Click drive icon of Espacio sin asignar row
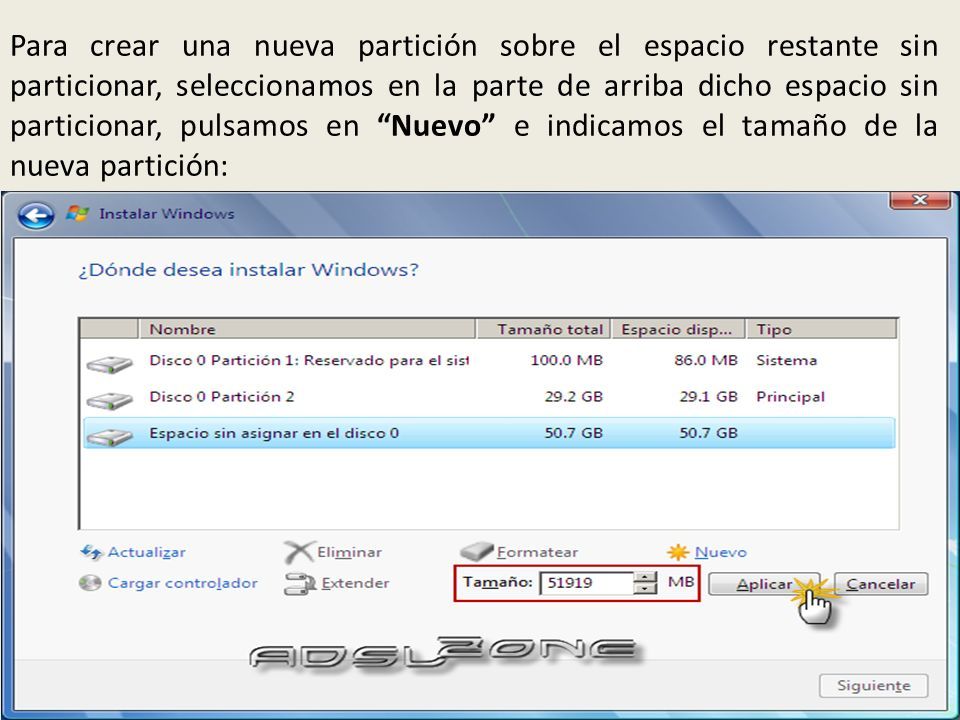The width and height of the screenshot is (960, 720). pos(109,437)
